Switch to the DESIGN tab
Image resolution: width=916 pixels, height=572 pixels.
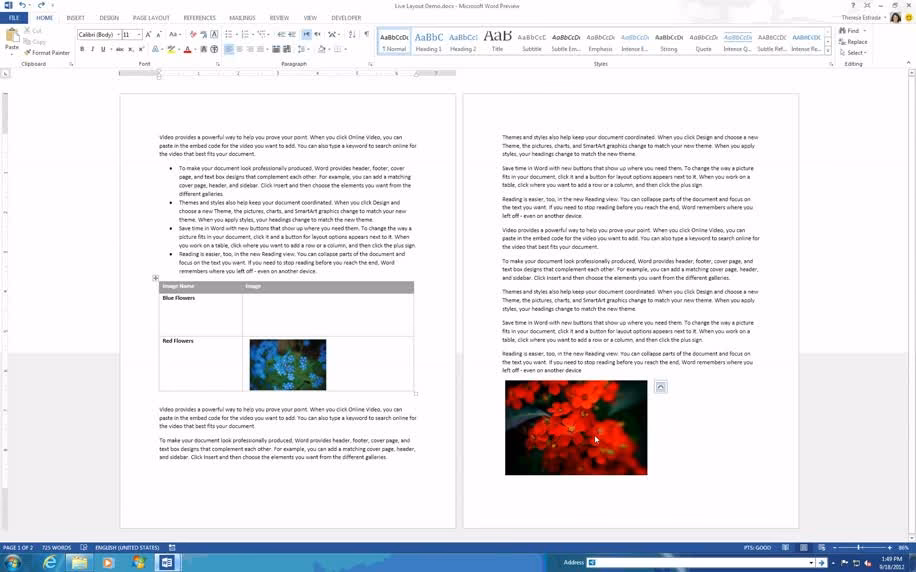point(109,18)
